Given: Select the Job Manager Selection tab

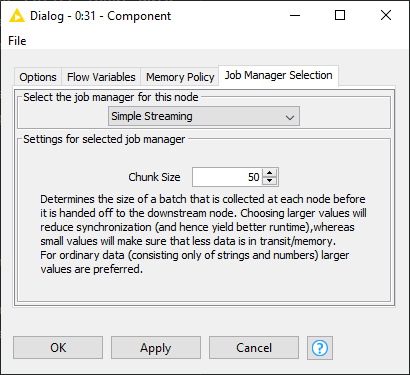Looking at the screenshot, I should coord(278,75).
